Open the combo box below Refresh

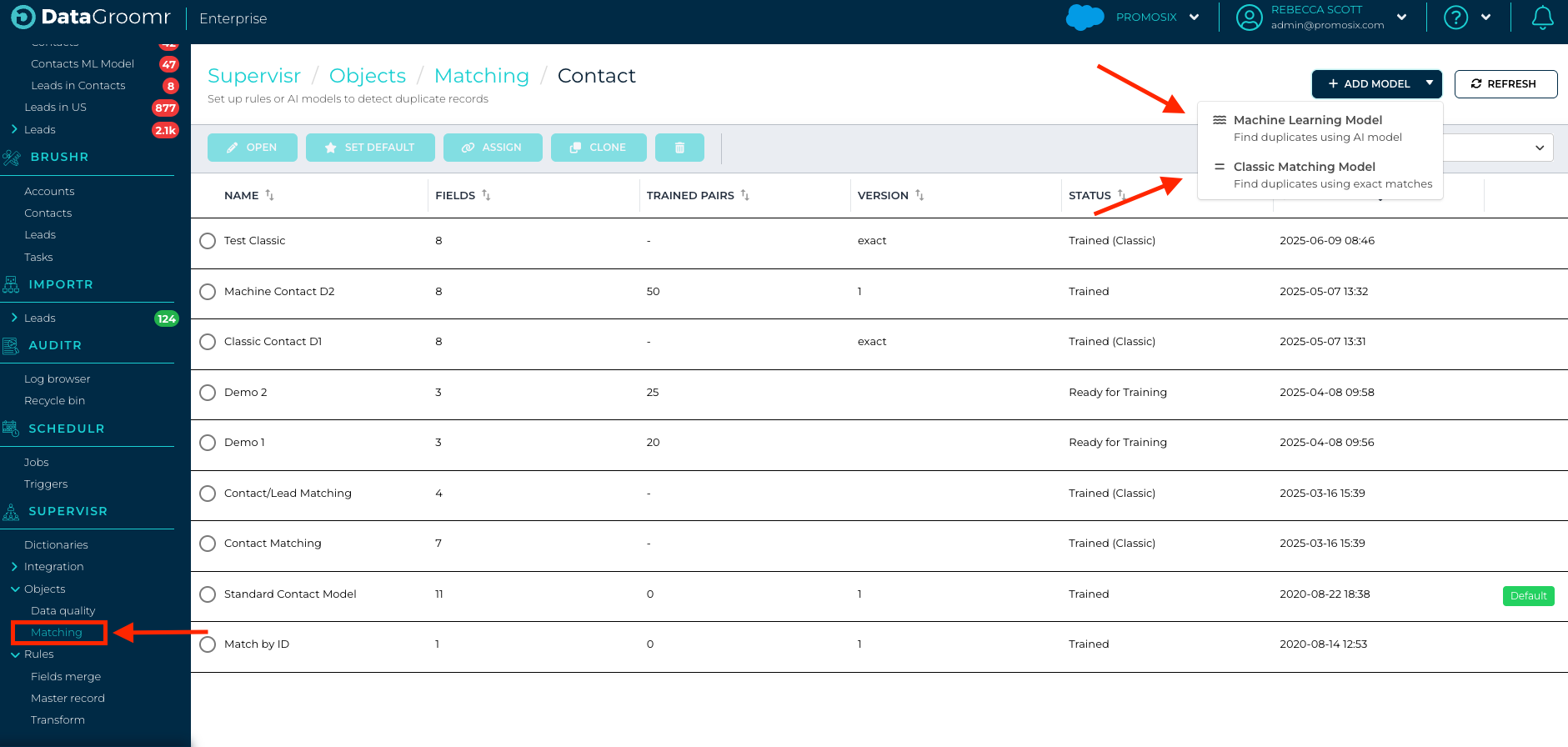1498,148
